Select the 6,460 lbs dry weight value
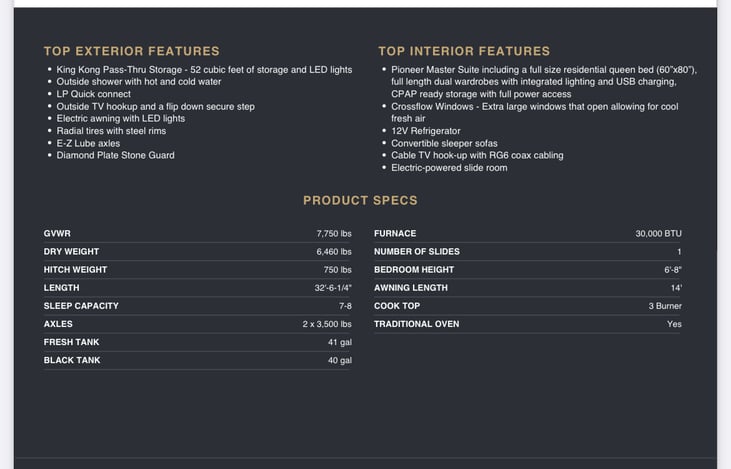Screen dimensions: 731x469 334,251
